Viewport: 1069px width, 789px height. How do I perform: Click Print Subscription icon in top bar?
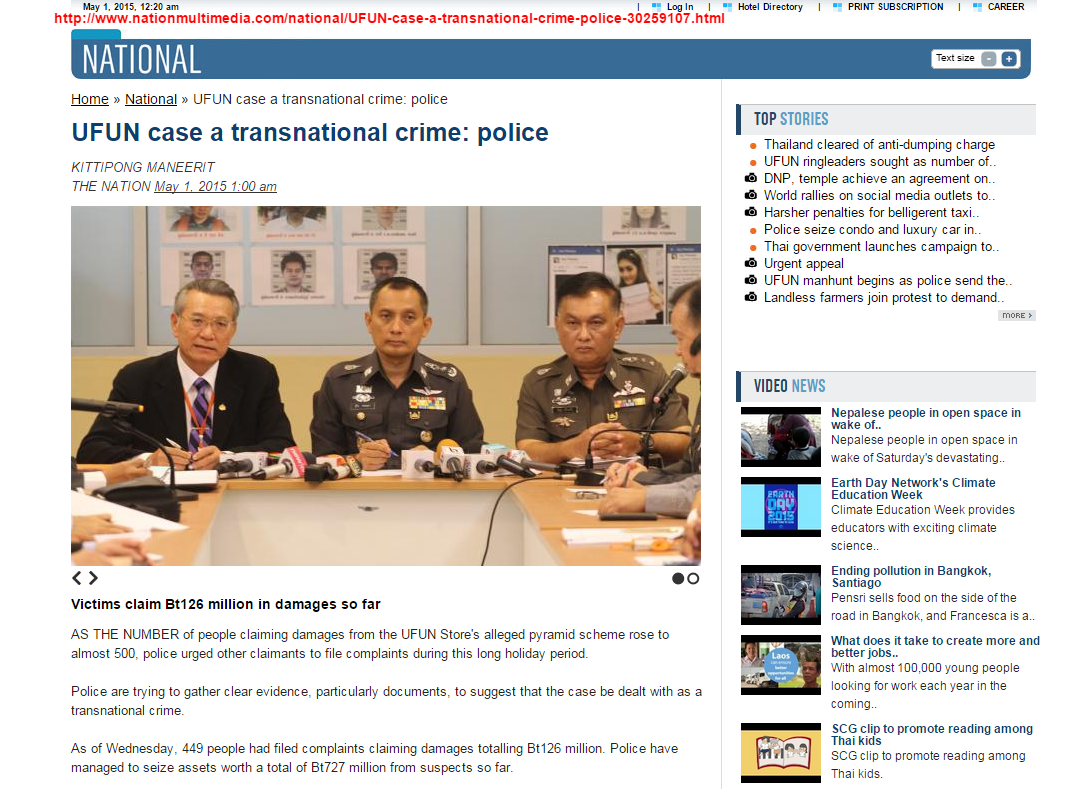[837, 7]
